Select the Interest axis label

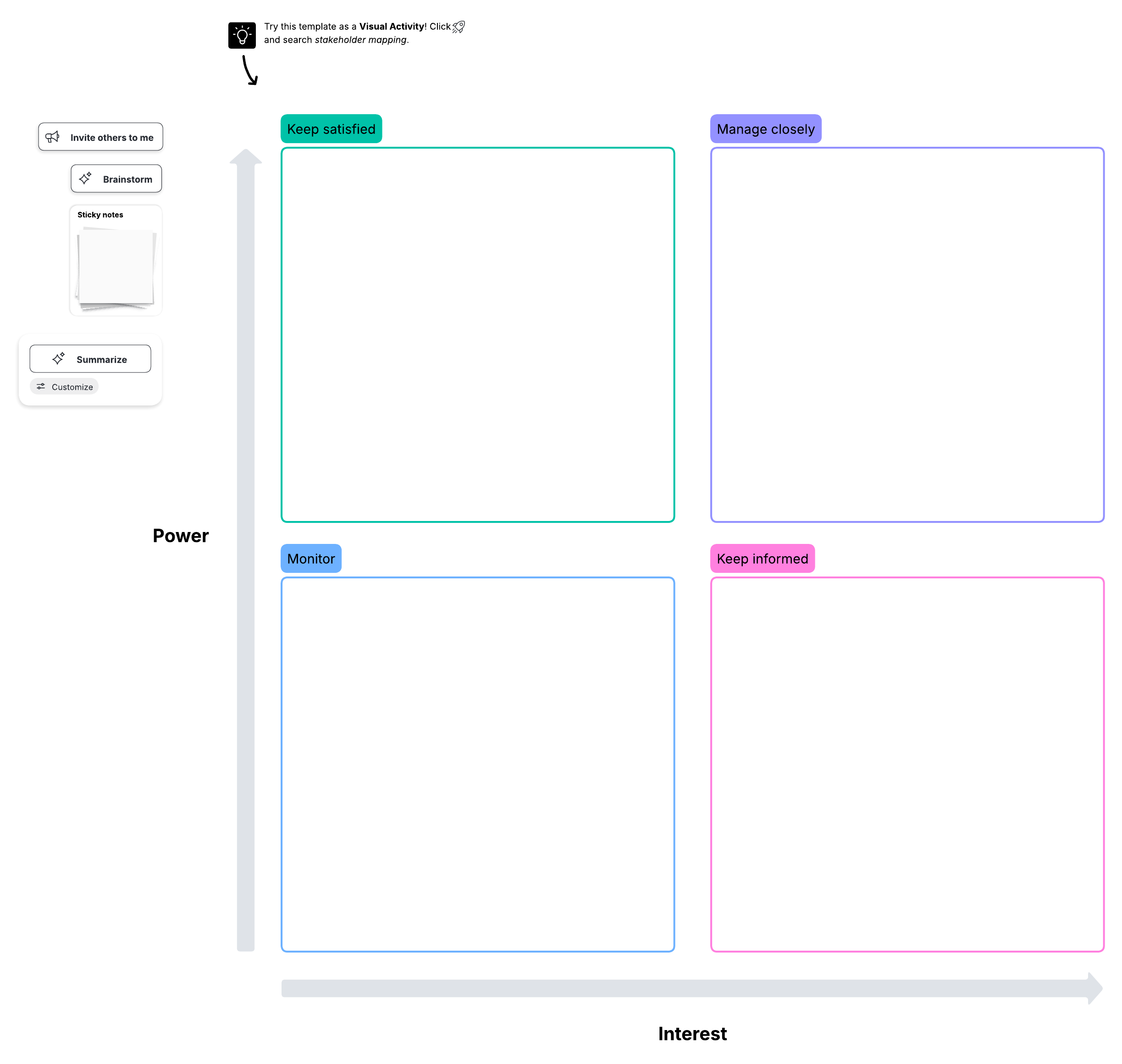point(692,1033)
